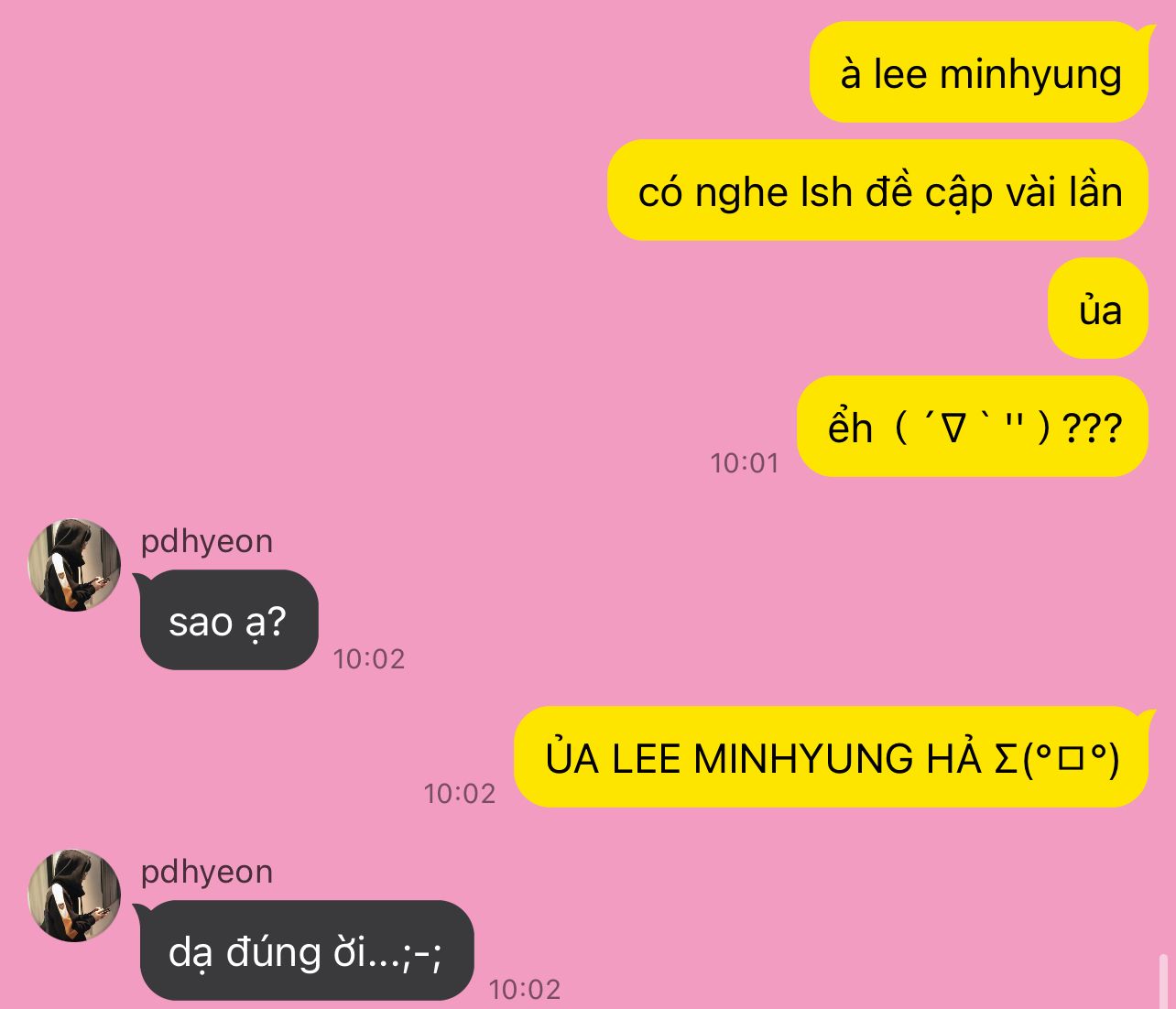
Task: Click the white scrollbar handle at the chat edge
Action: [x=1163, y=981]
